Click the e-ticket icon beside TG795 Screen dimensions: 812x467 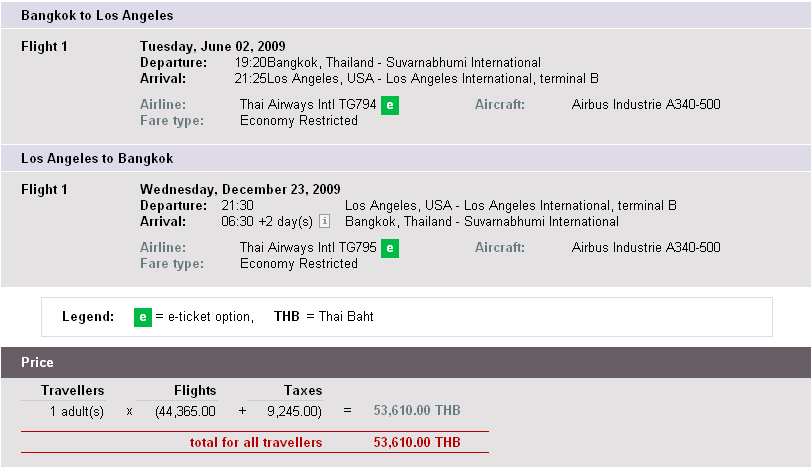389,248
